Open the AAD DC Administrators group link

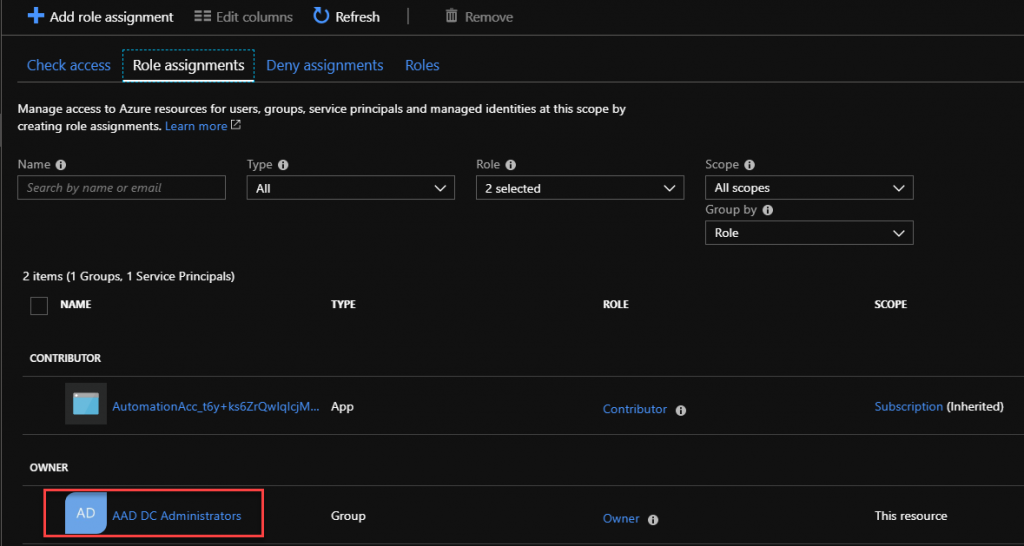point(177,516)
